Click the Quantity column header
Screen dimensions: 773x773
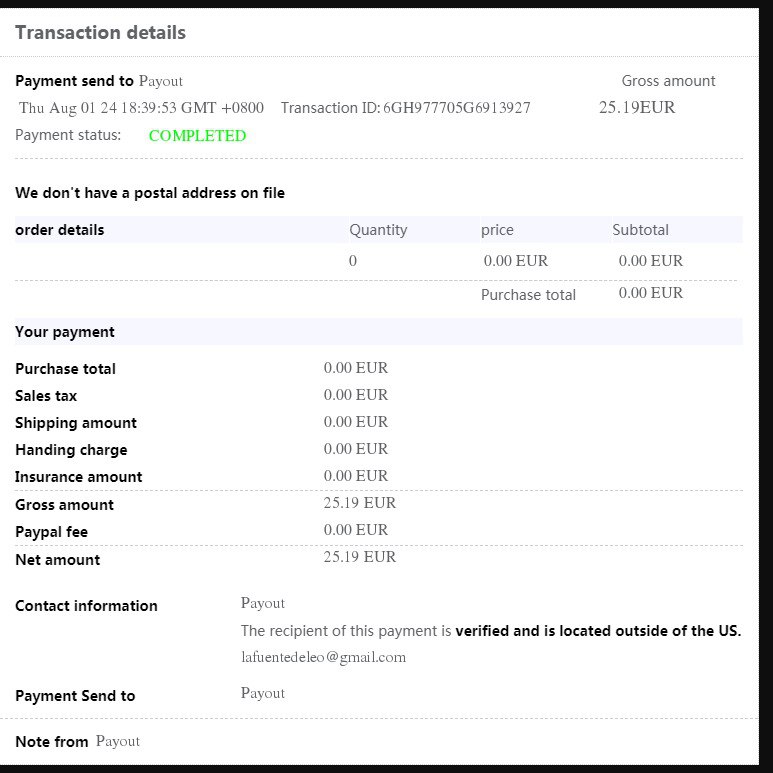click(x=378, y=230)
